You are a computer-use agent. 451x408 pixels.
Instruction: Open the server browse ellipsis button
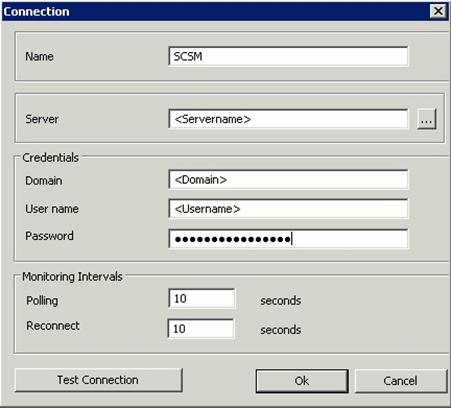pyautogui.click(x=426, y=119)
